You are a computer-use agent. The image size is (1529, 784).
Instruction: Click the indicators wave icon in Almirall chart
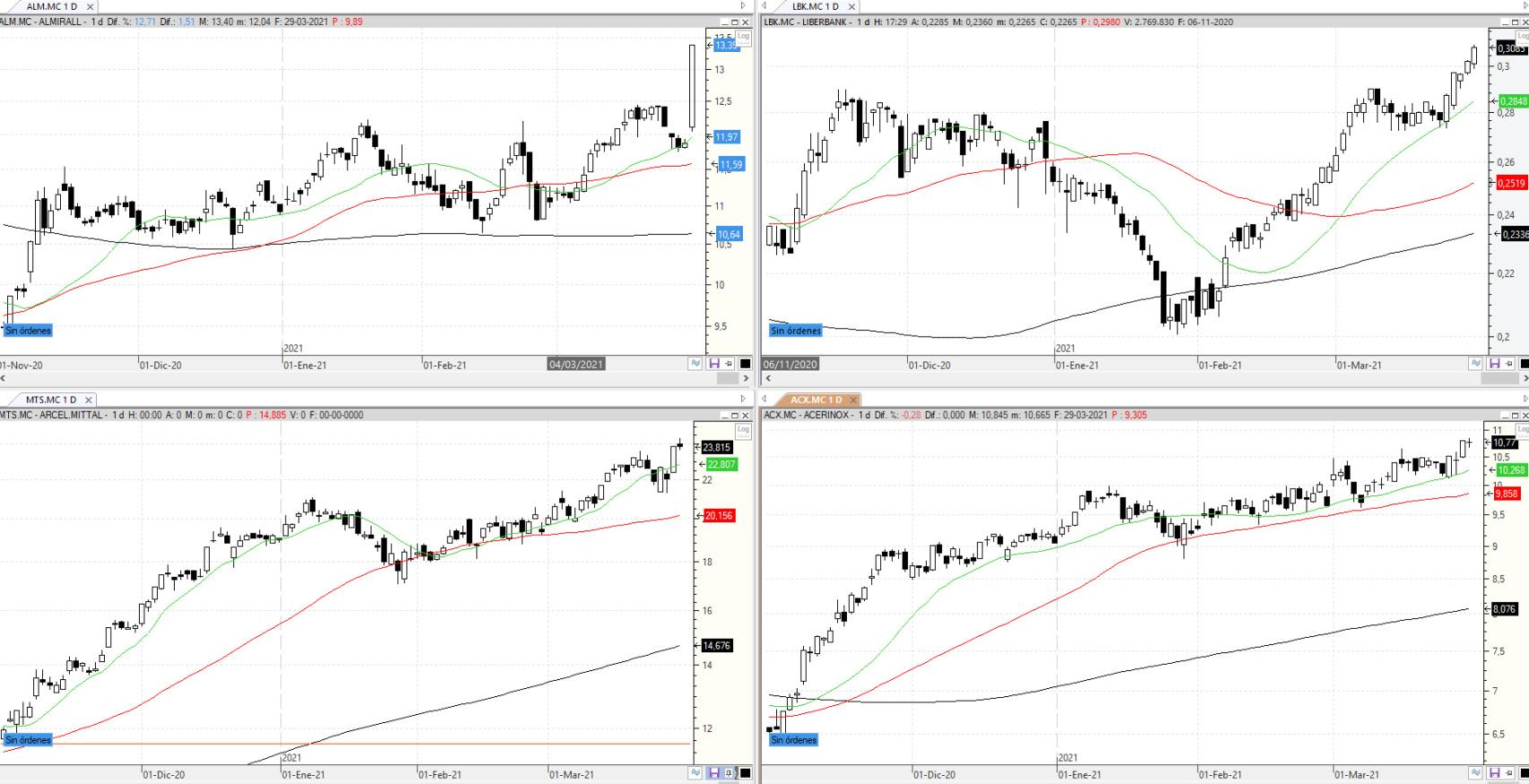coord(695,364)
